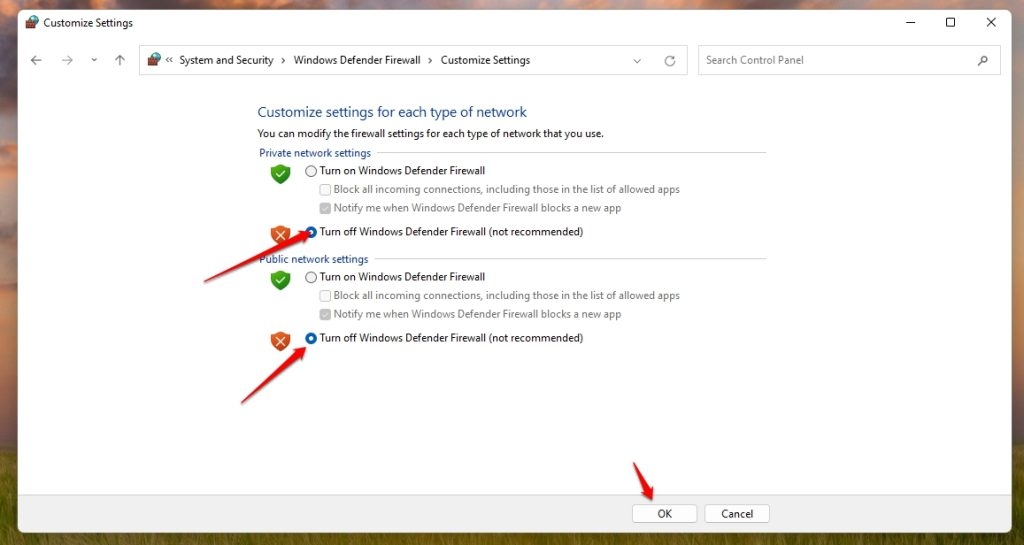Image resolution: width=1024 pixels, height=545 pixels.
Task: Click the Public network settings heading
Action: pos(313,259)
